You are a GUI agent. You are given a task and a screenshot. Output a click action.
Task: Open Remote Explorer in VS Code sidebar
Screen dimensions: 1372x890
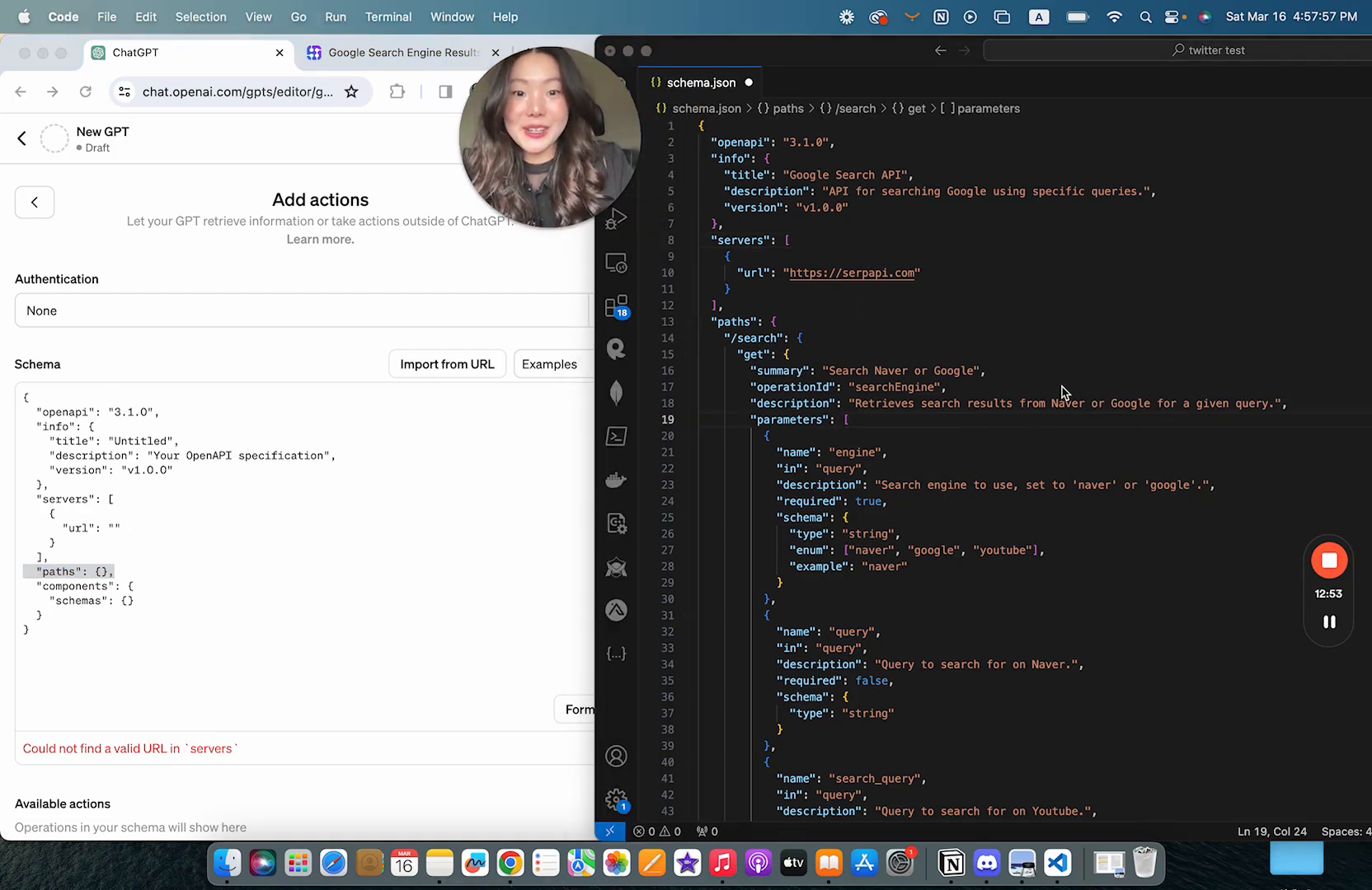pos(616,263)
